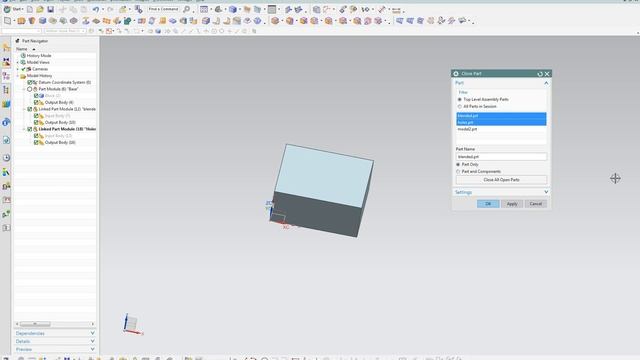640x360 pixels.
Task: Toggle Linked Part Module (12) checkbox
Action: (30, 109)
